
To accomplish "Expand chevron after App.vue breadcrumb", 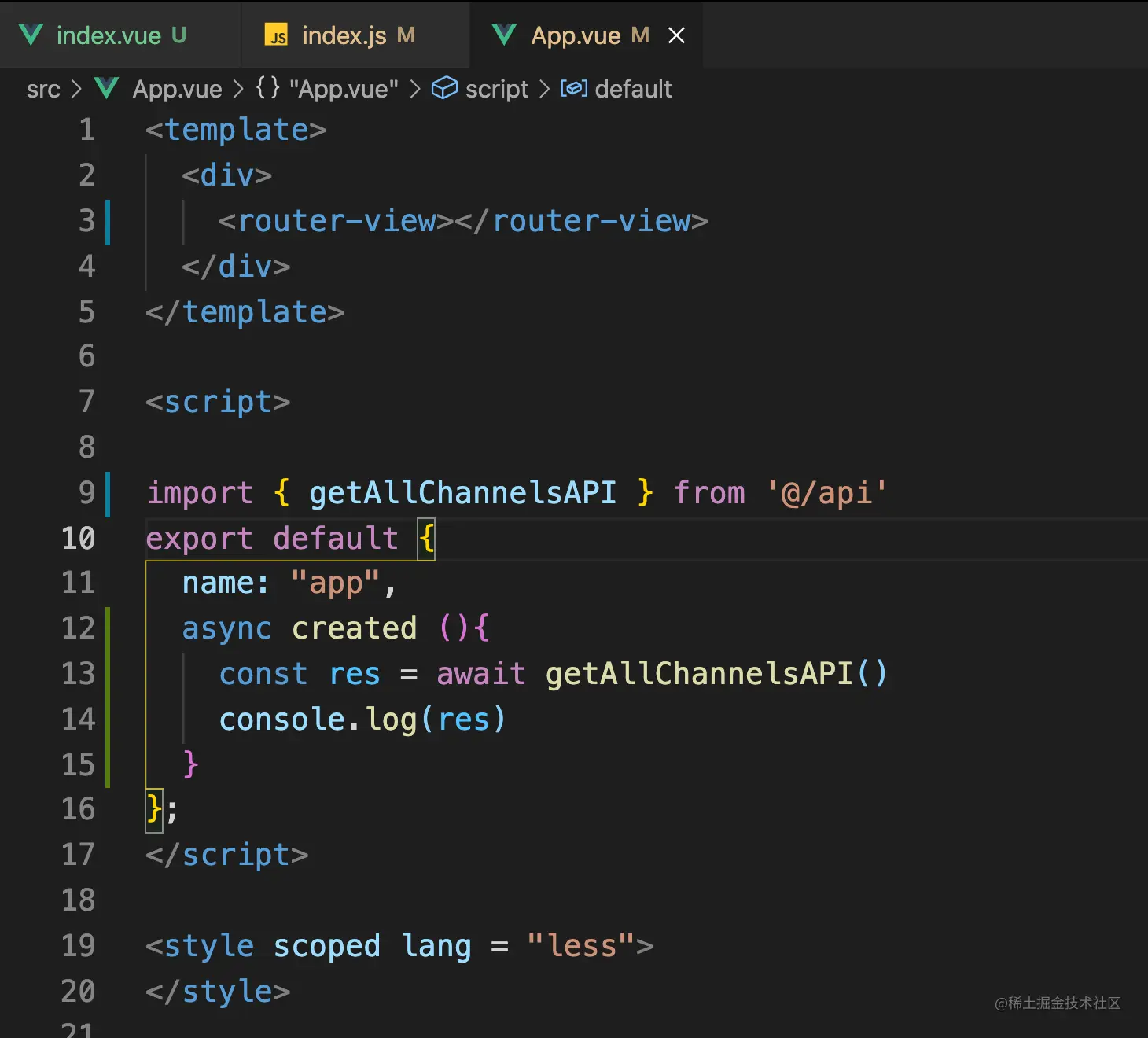I will pos(239,89).
